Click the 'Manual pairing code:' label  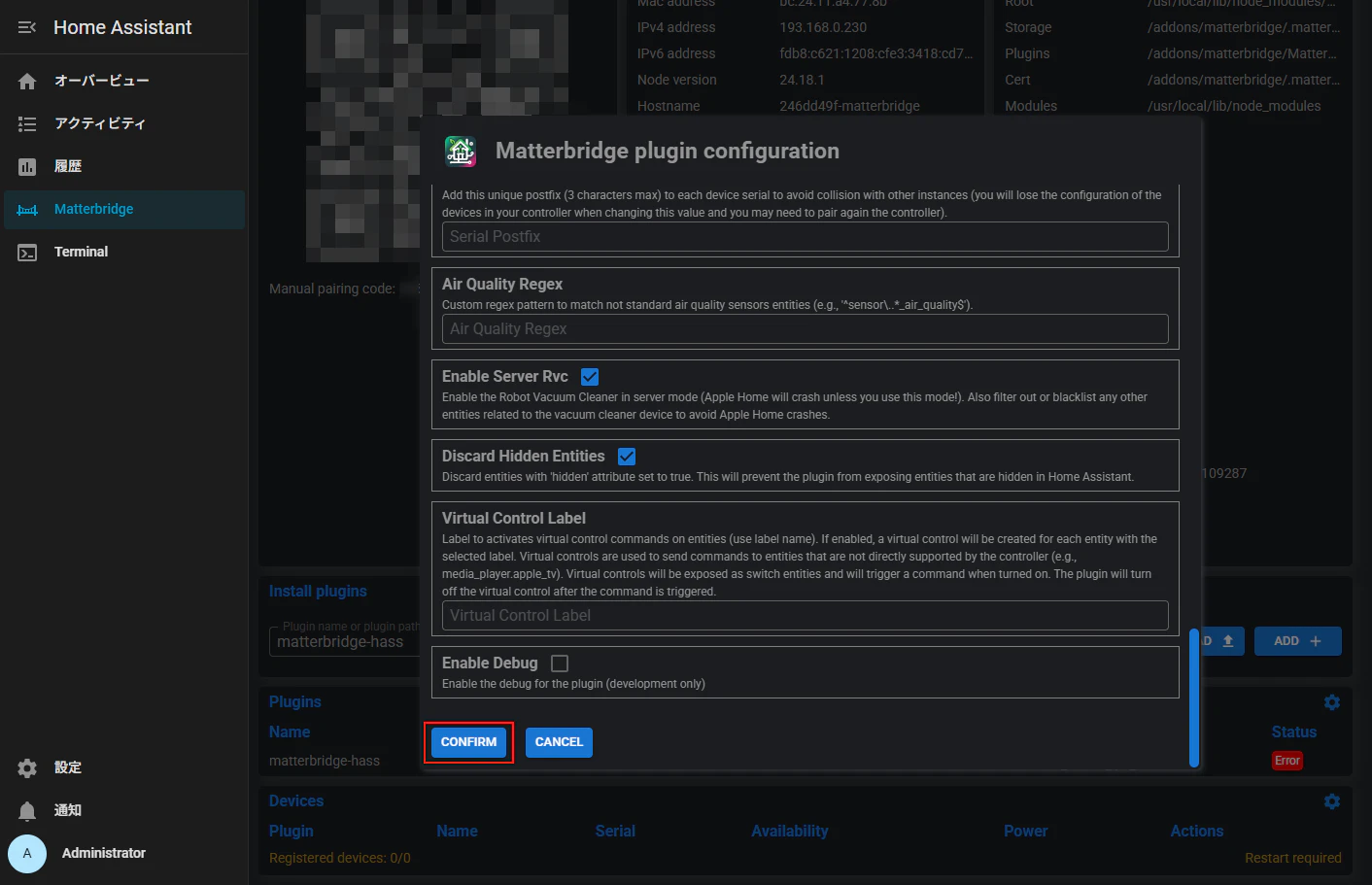tap(332, 289)
